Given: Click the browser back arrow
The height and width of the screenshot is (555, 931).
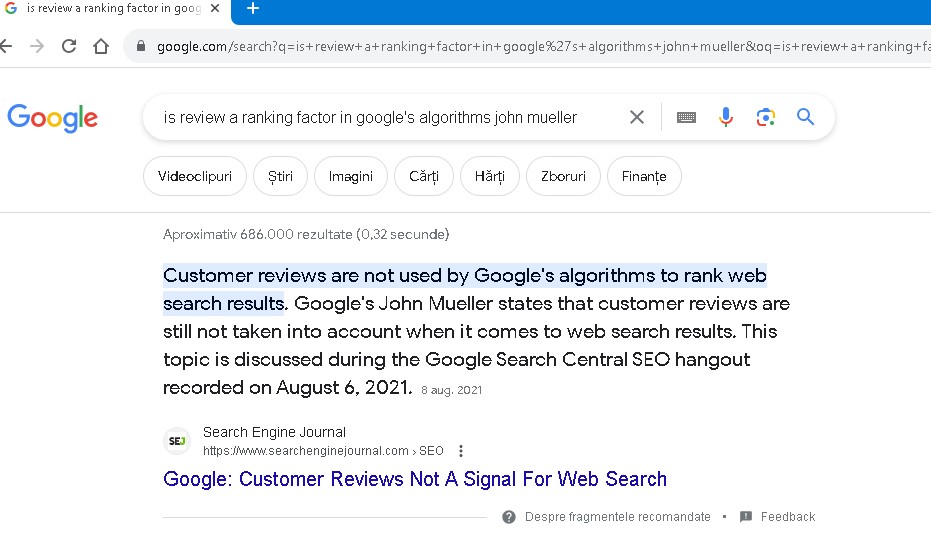Looking at the screenshot, I should pos(5,46).
